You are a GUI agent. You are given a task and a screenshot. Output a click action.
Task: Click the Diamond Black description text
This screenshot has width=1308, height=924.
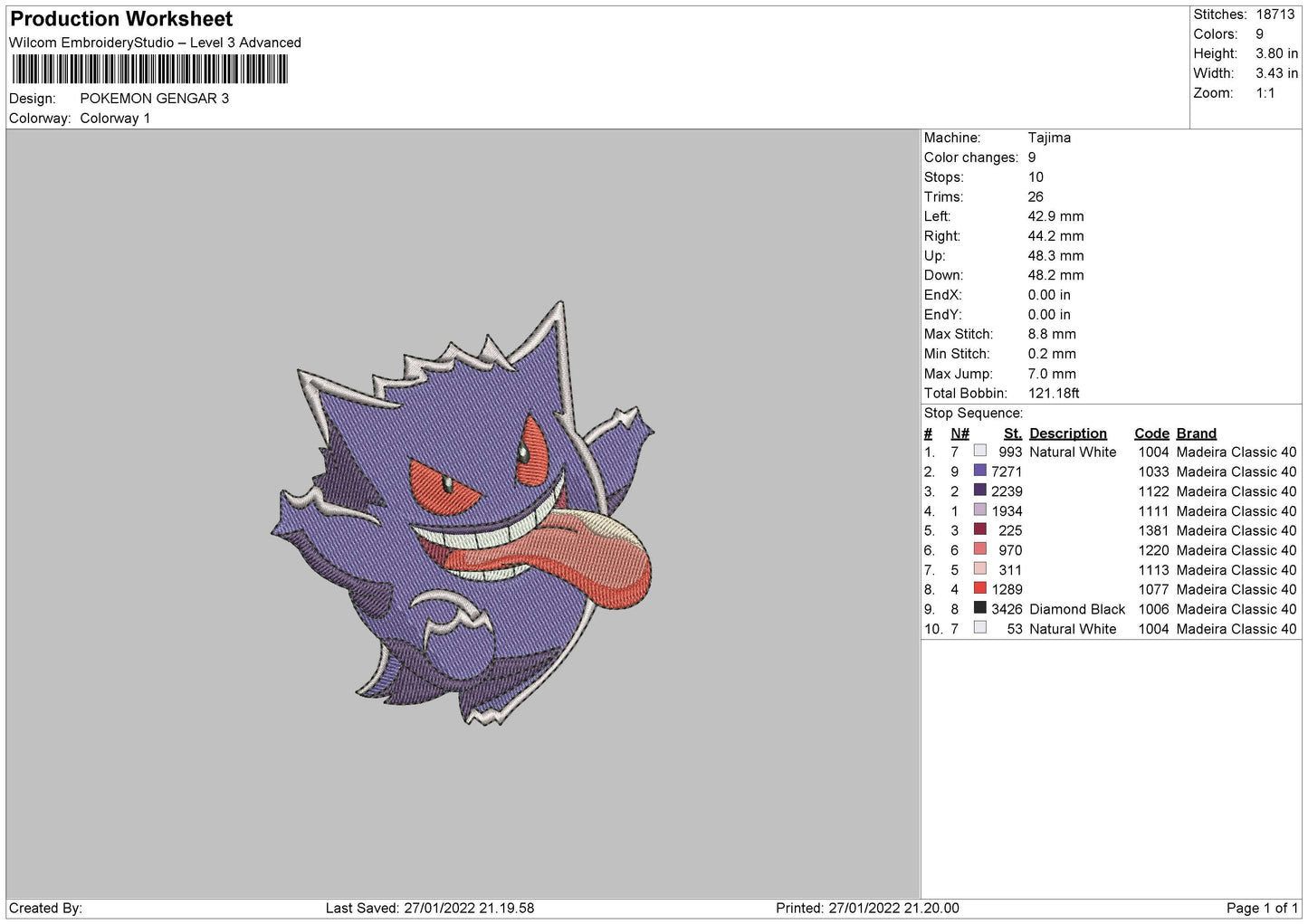(1077, 609)
